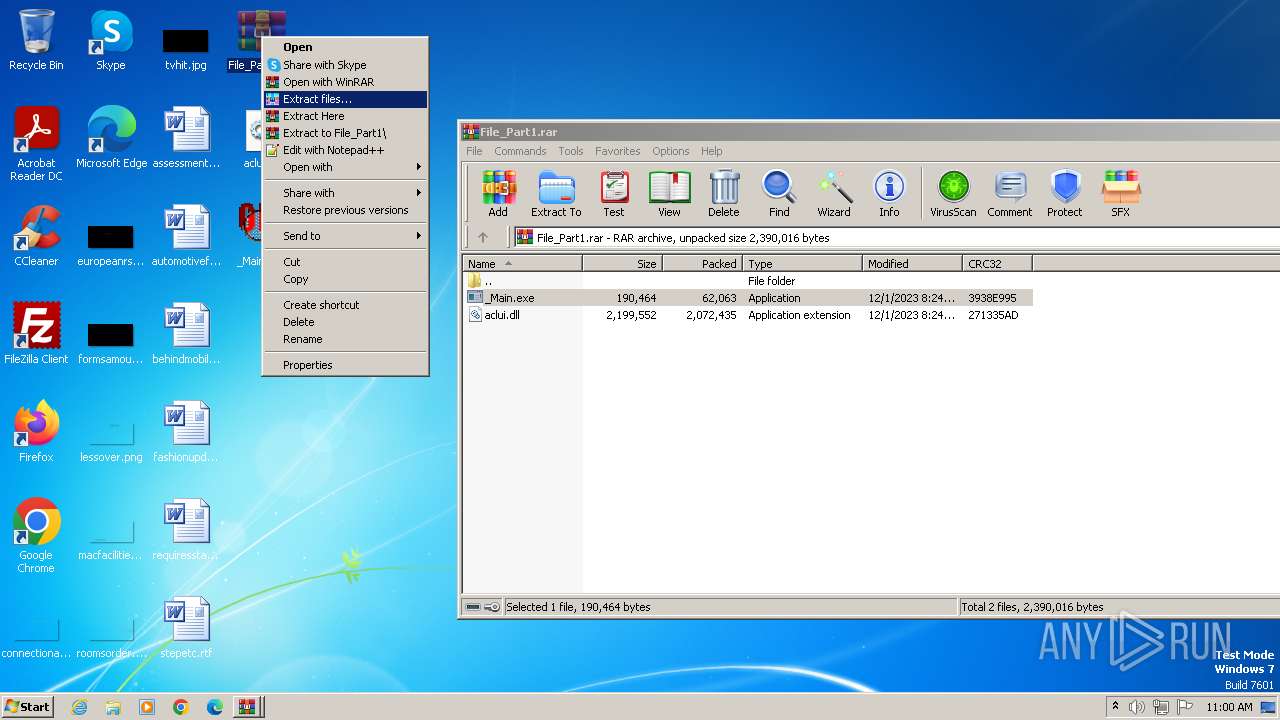This screenshot has height=720, width=1280.
Task: Click the Info toolbar icon
Action: 889,193
